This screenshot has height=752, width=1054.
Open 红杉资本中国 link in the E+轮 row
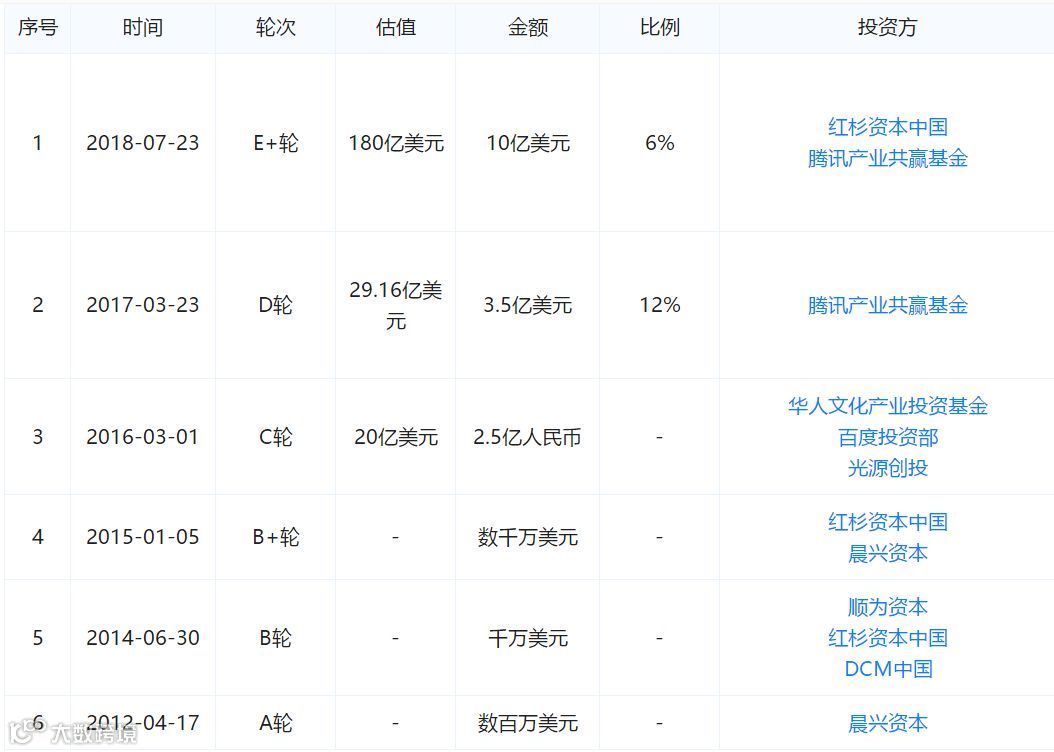(x=887, y=127)
